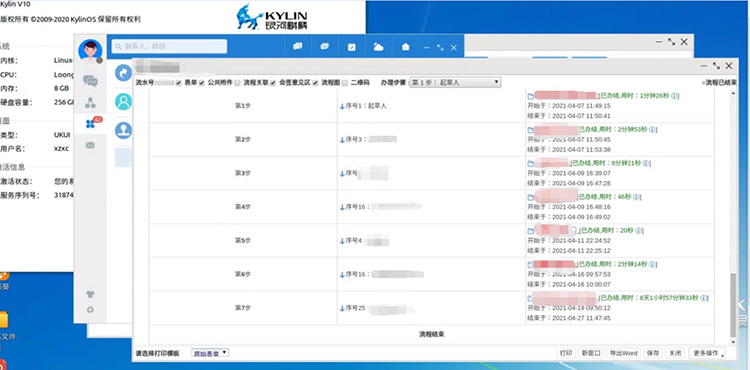Viewport: 750px width, 370px height.
Task: Open the 原始表单 print template dropdown
Action: [x=210, y=353]
